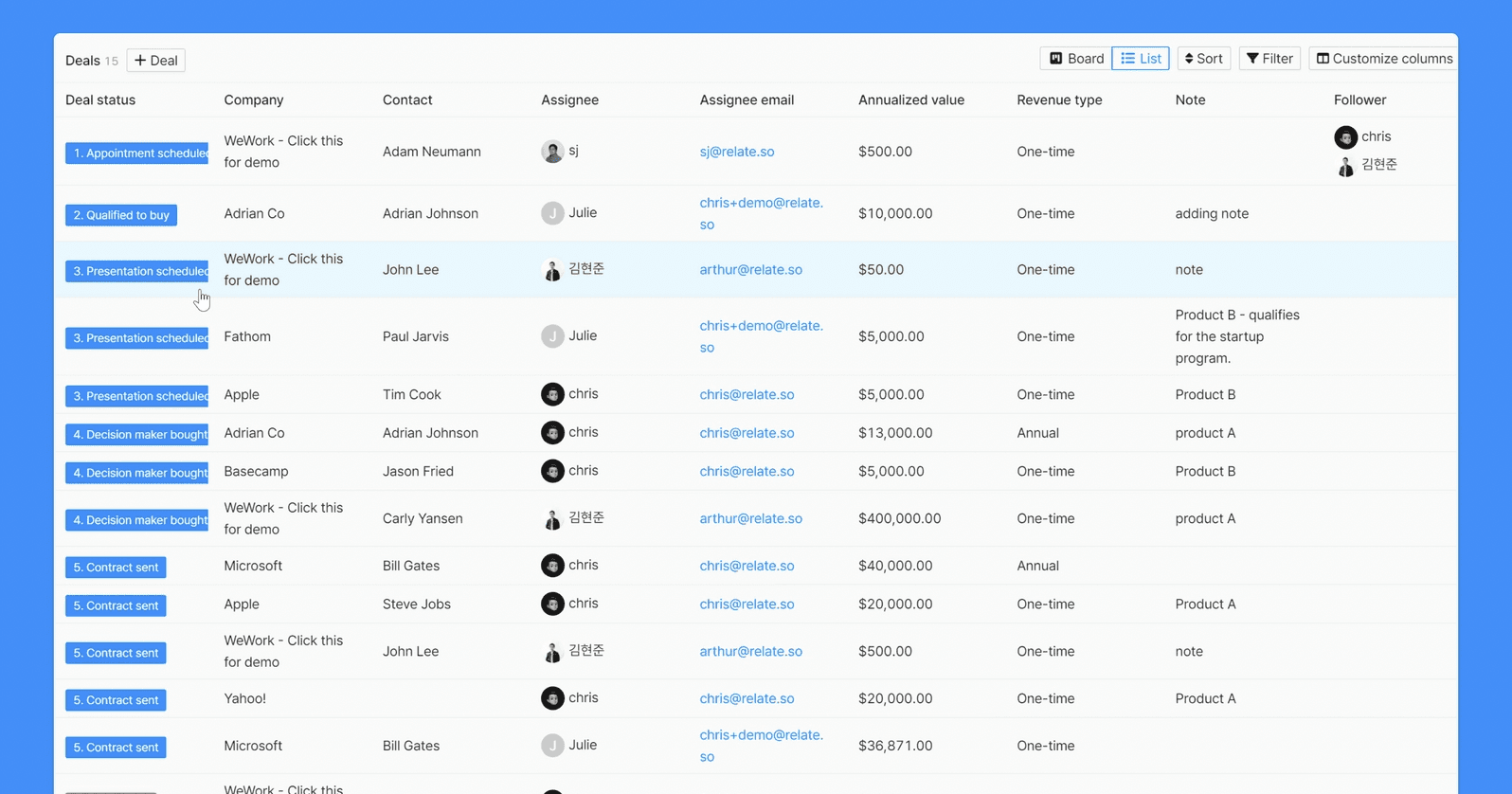Click Julie avatar in Fathom row
The height and width of the screenshot is (794, 1512).
(x=552, y=336)
